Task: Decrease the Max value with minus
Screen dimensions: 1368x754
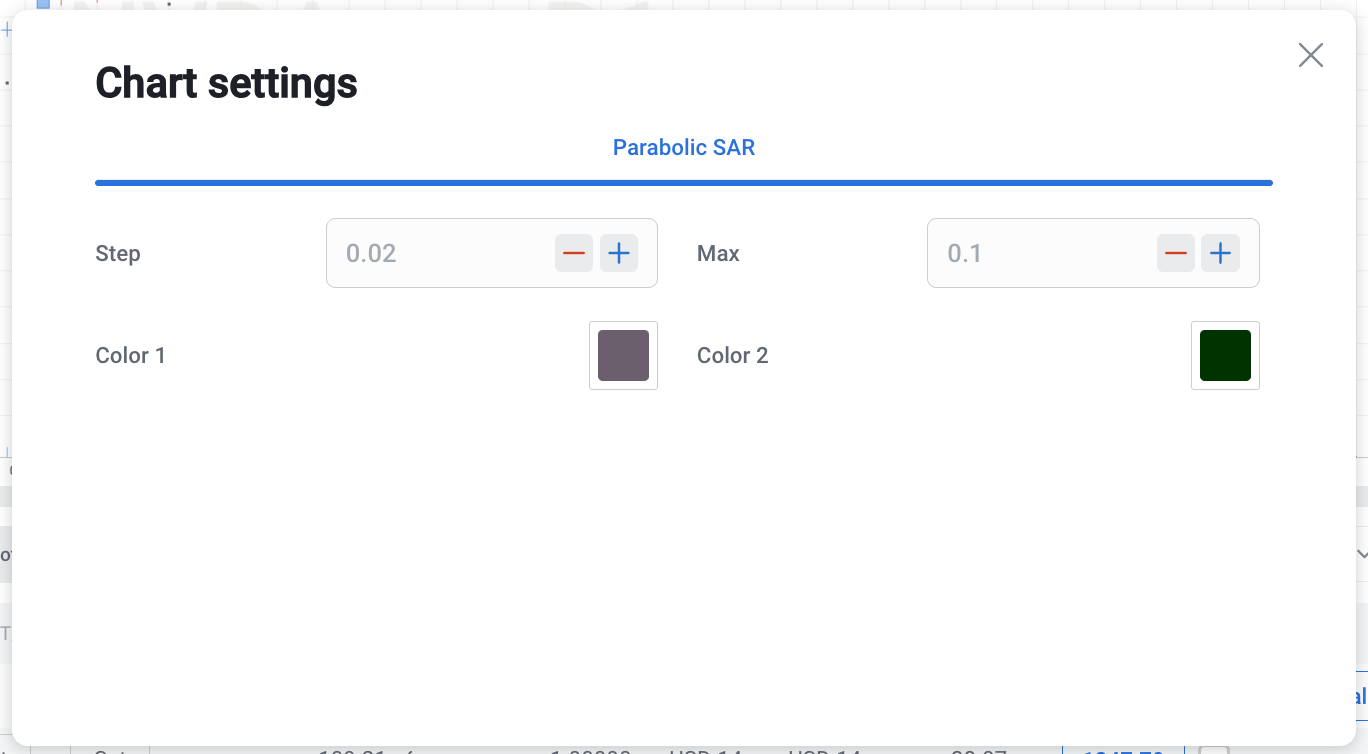Action: click(x=1175, y=253)
